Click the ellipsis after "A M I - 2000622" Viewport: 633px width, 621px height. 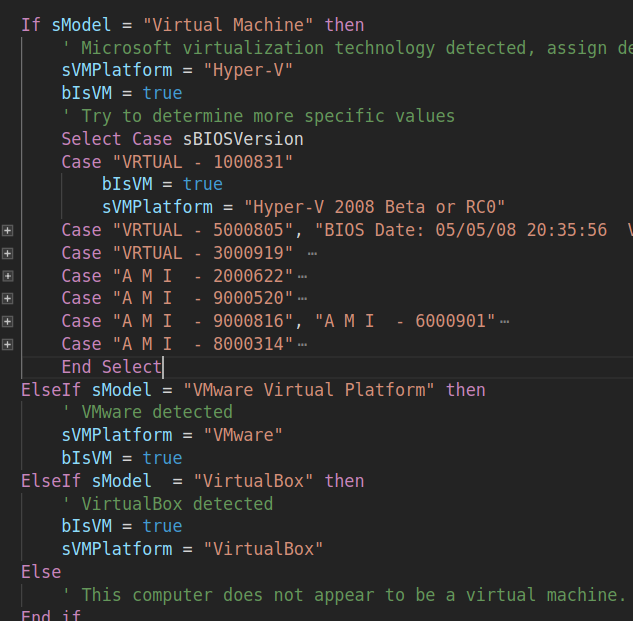pyautogui.click(x=302, y=276)
